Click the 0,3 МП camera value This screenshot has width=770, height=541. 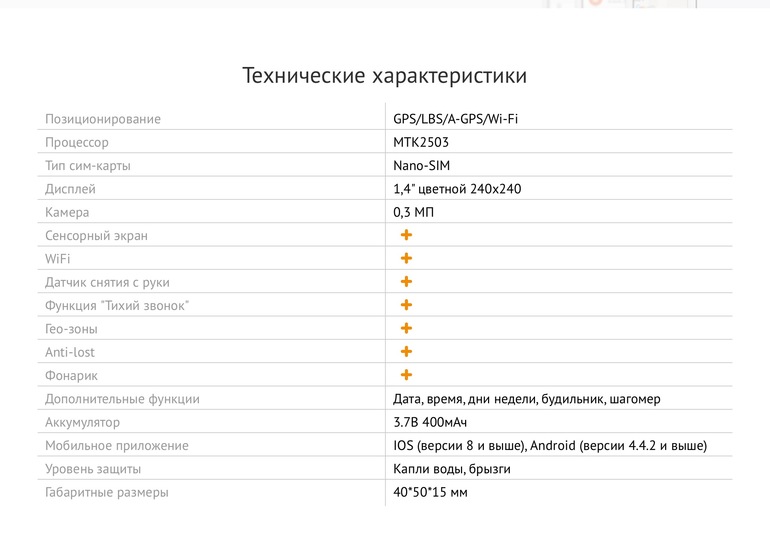pyautogui.click(x=413, y=212)
